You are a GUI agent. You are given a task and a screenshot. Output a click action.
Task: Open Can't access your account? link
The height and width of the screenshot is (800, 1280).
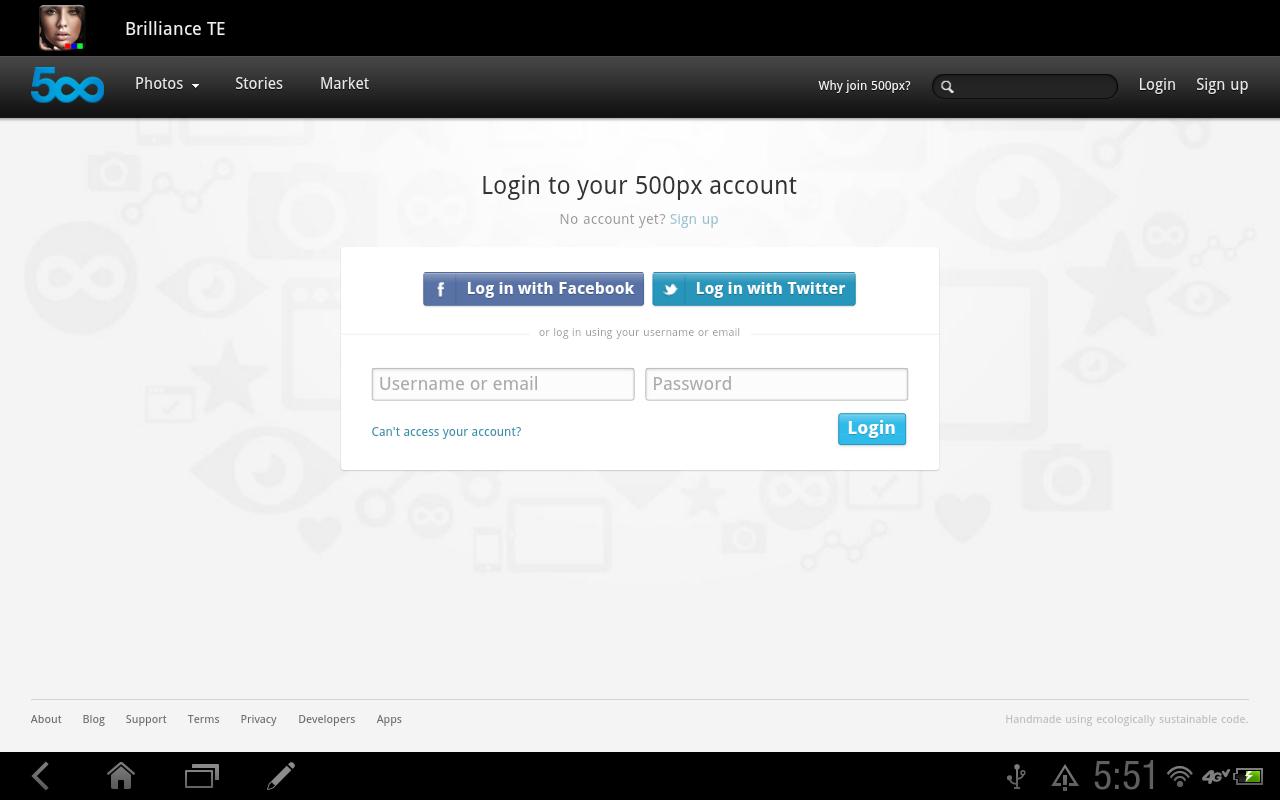coord(446,432)
